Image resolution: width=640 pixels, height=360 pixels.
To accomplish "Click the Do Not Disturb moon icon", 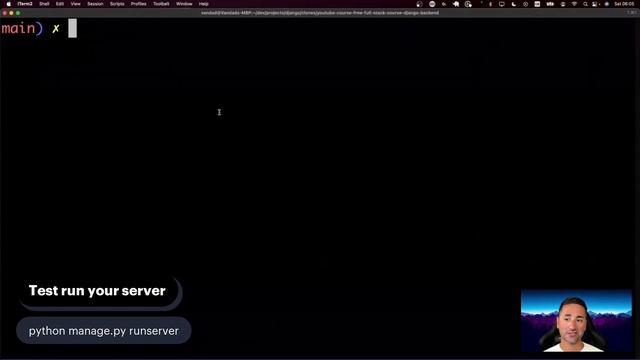I will point(514,4).
